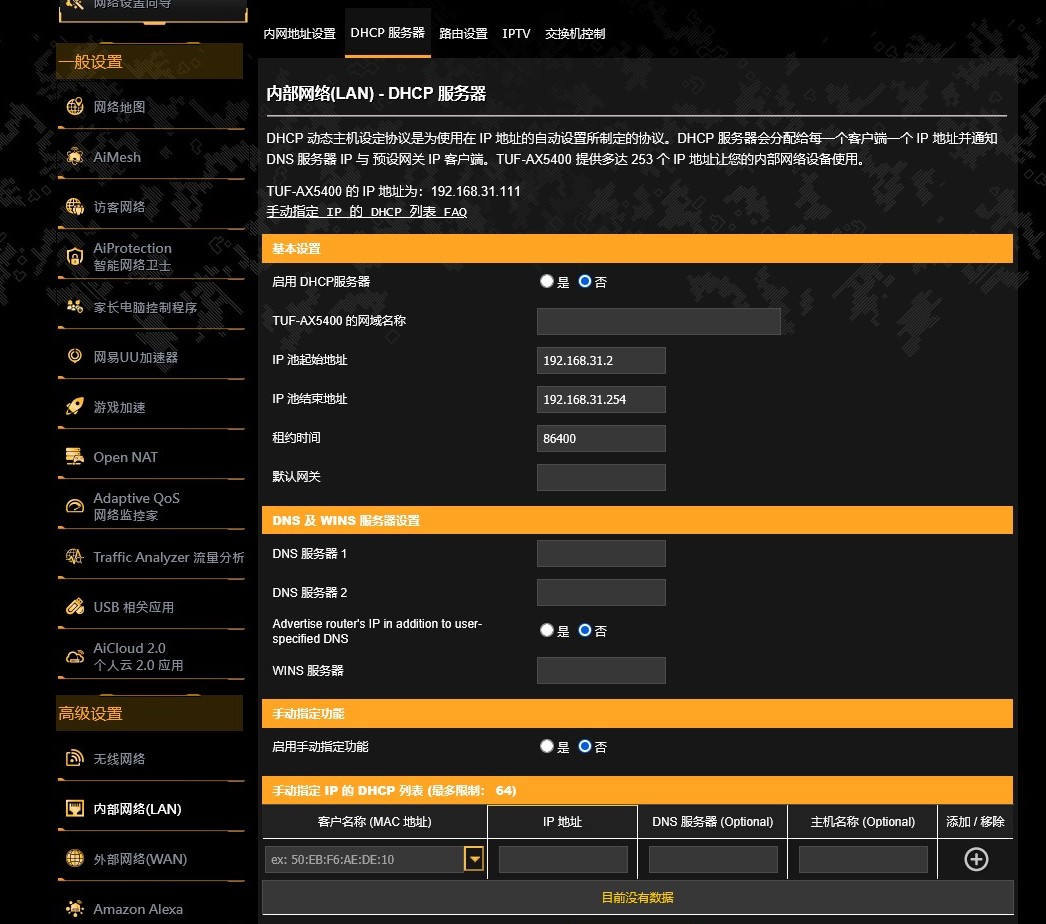The width and height of the screenshot is (1046, 924).
Task: Enable DHCP server by selecting 是
Action: pos(547,282)
